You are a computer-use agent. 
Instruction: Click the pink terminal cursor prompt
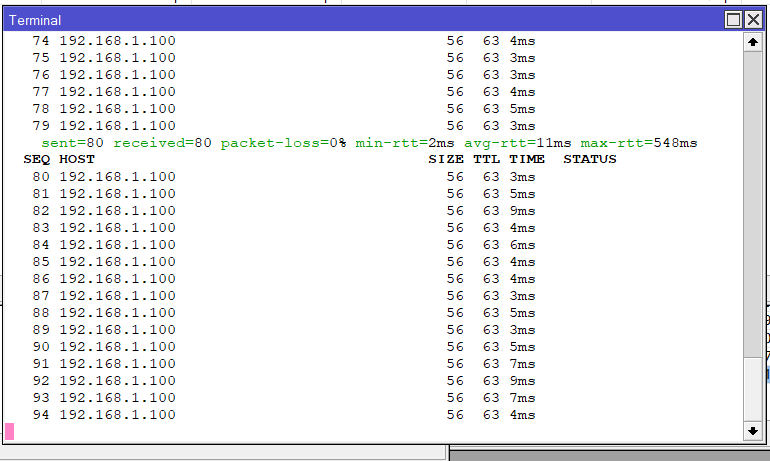[x=9, y=432]
